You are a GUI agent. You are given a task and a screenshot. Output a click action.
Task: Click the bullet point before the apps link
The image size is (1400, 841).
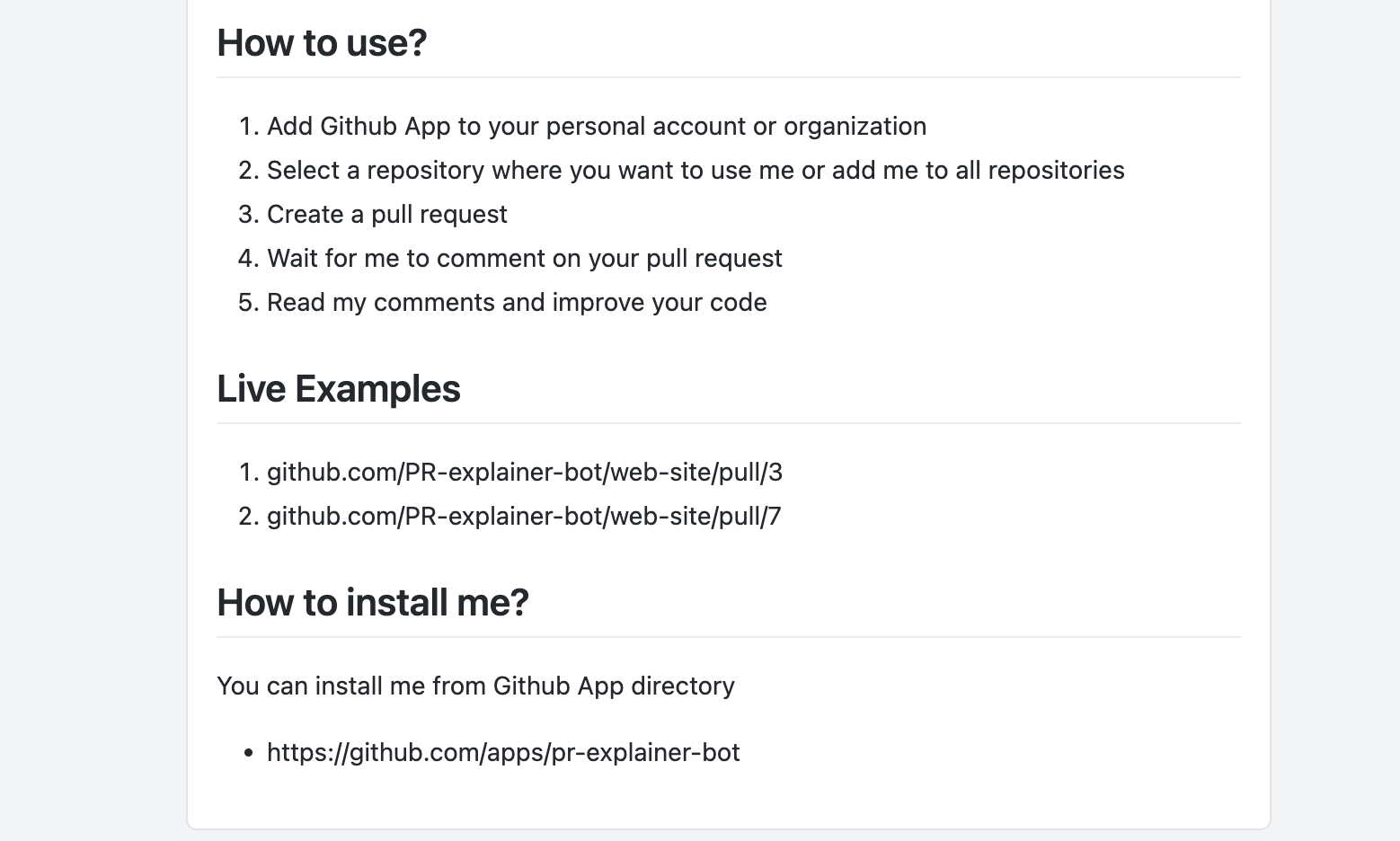click(249, 754)
